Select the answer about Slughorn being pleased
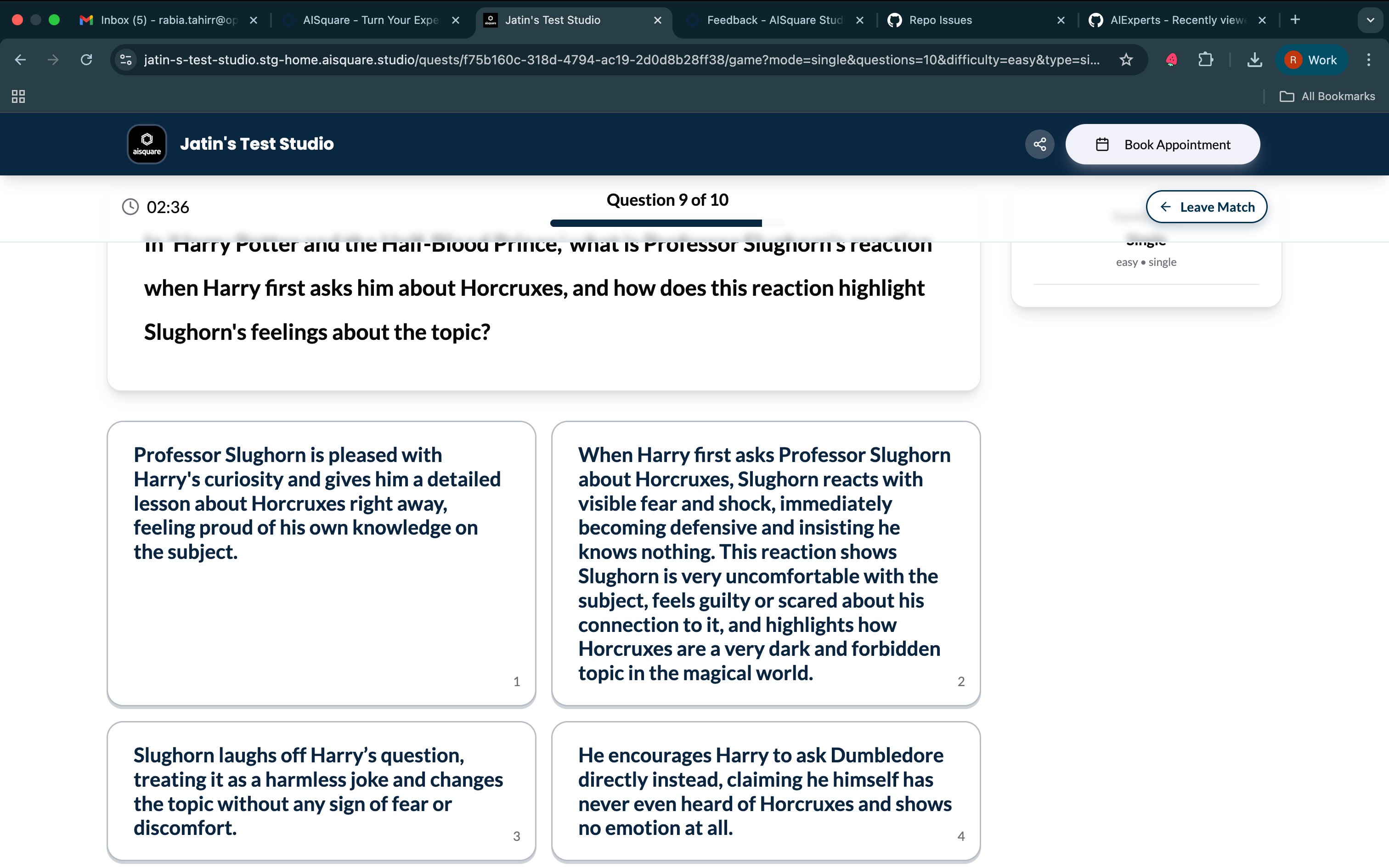1389x868 pixels. tap(322, 564)
